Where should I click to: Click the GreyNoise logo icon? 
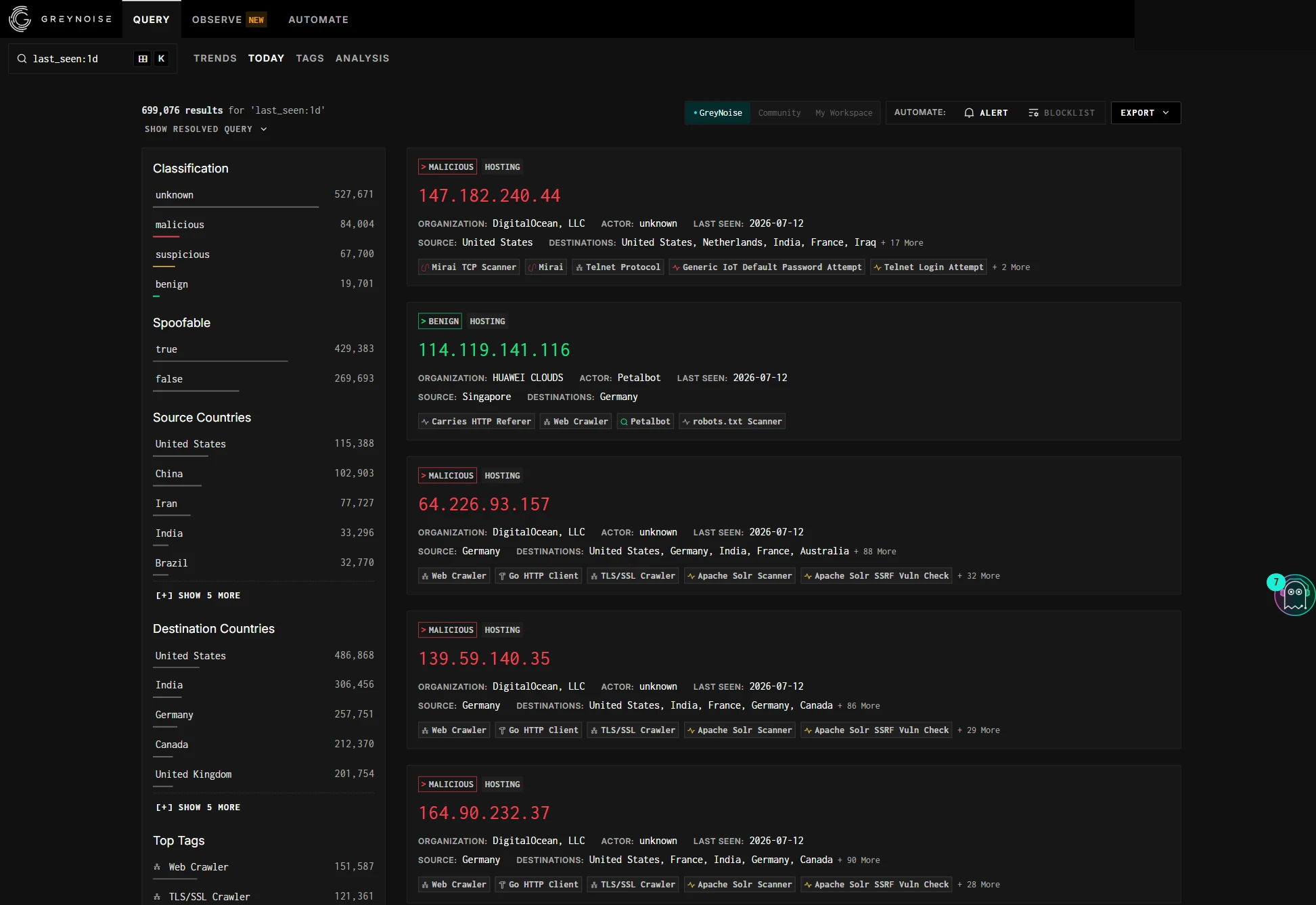(20, 19)
